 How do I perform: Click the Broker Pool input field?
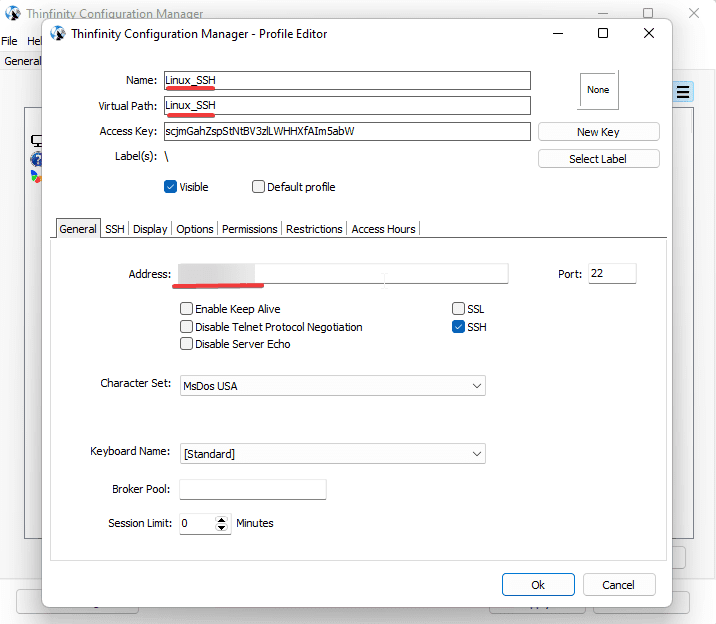click(253, 489)
